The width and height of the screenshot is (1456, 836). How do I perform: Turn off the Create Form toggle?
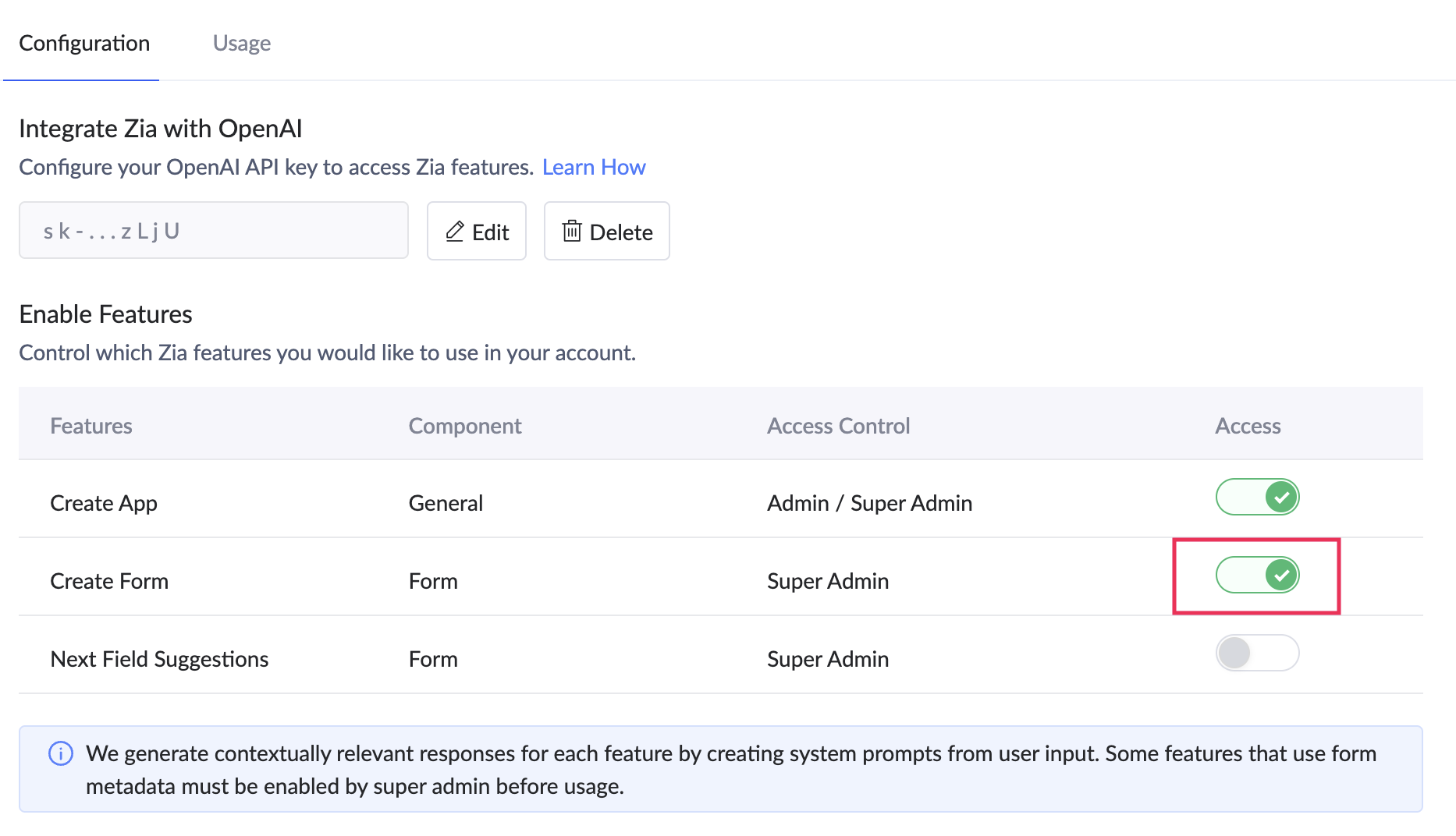coord(1257,575)
